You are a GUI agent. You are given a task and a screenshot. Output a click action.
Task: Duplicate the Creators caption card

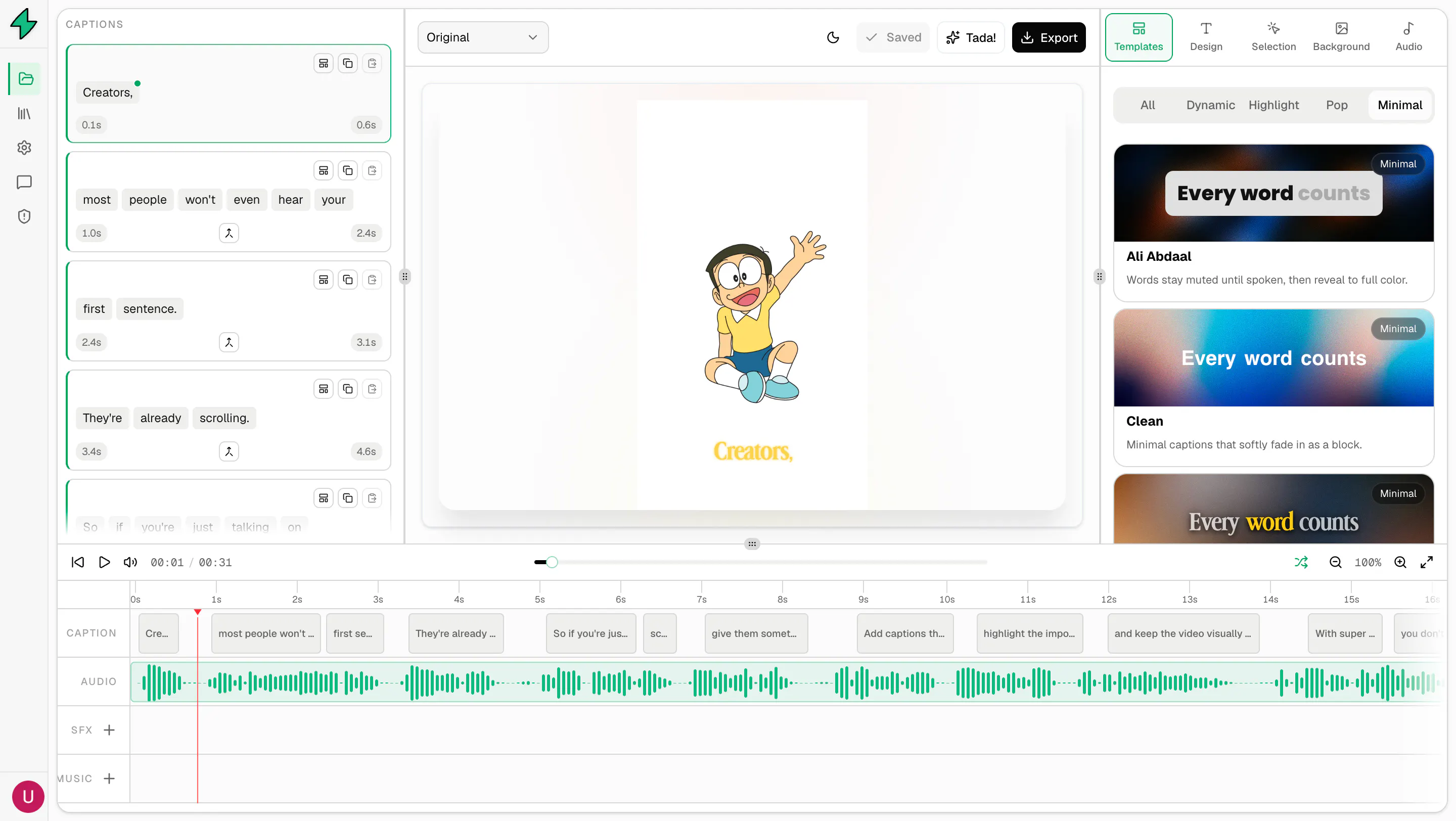click(x=348, y=63)
